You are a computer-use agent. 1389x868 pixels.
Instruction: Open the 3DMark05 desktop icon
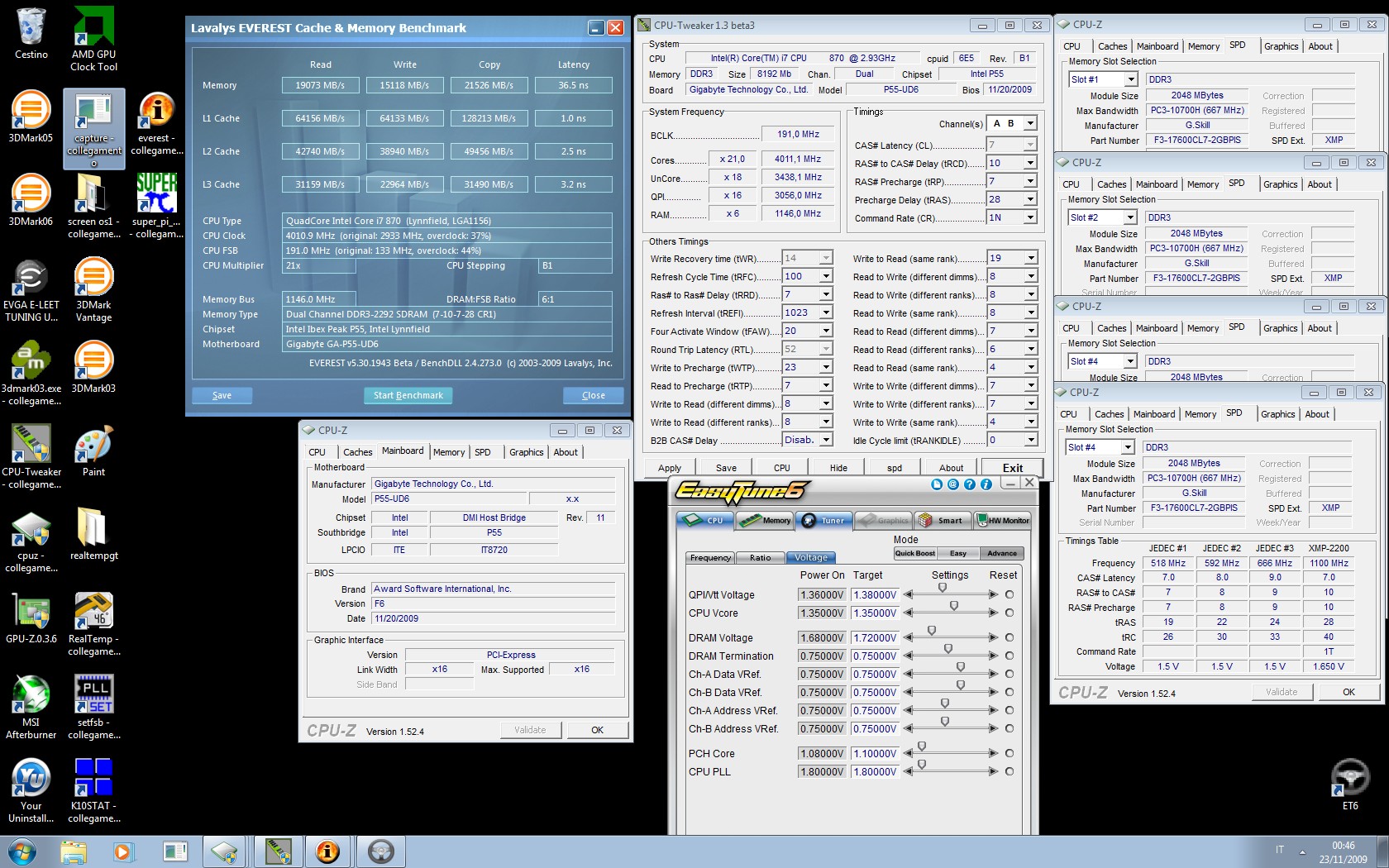[31, 117]
